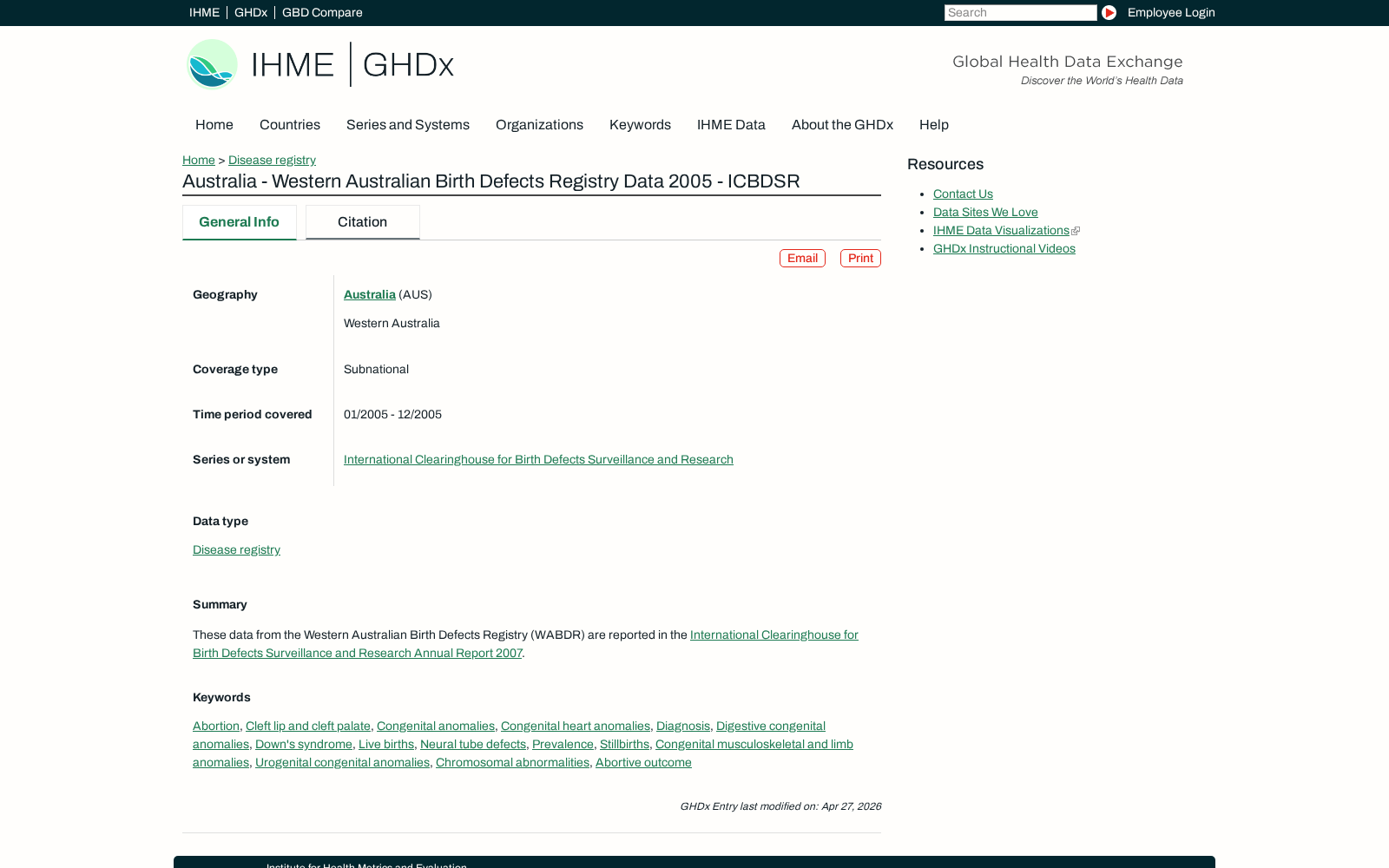1389x868 pixels.
Task: Open the IHME Data menu item
Action: coord(731,125)
